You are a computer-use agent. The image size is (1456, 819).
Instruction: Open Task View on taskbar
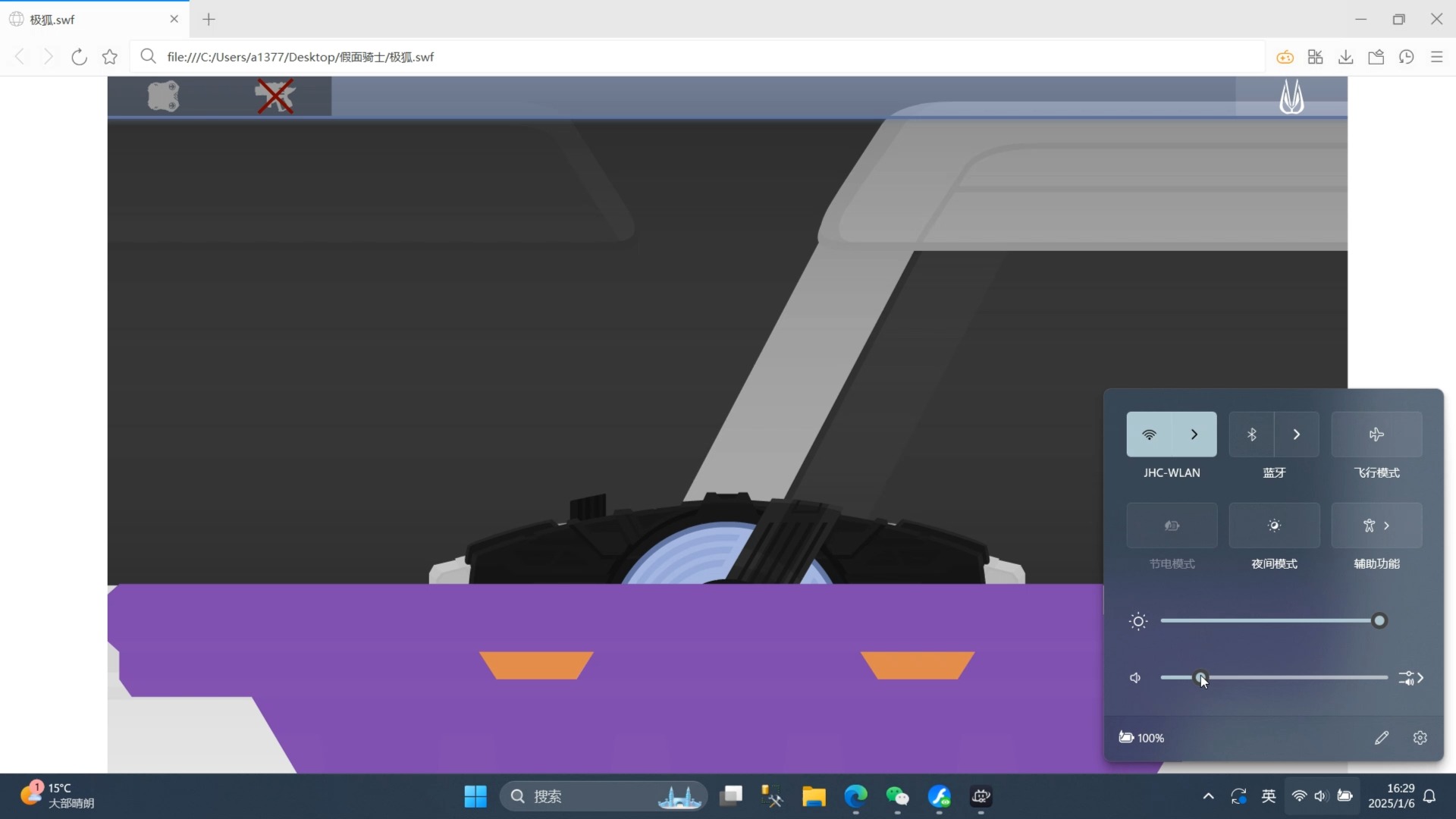point(731,796)
